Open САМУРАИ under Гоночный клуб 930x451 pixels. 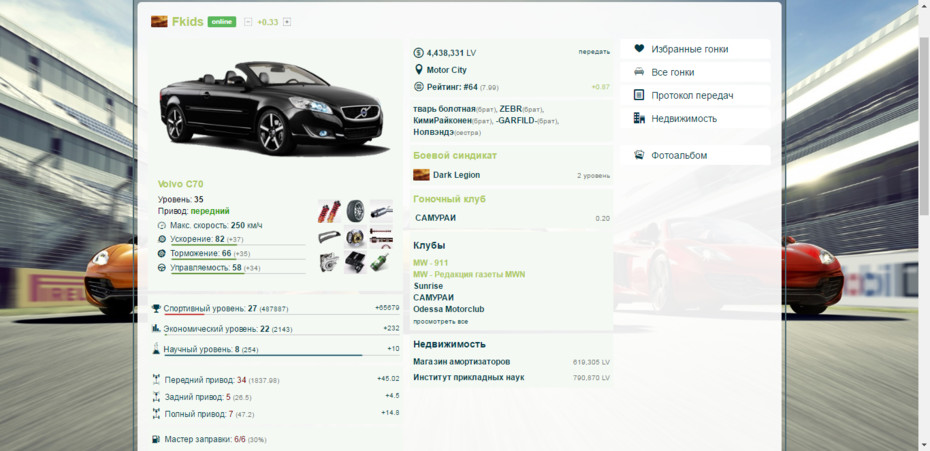(436, 218)
